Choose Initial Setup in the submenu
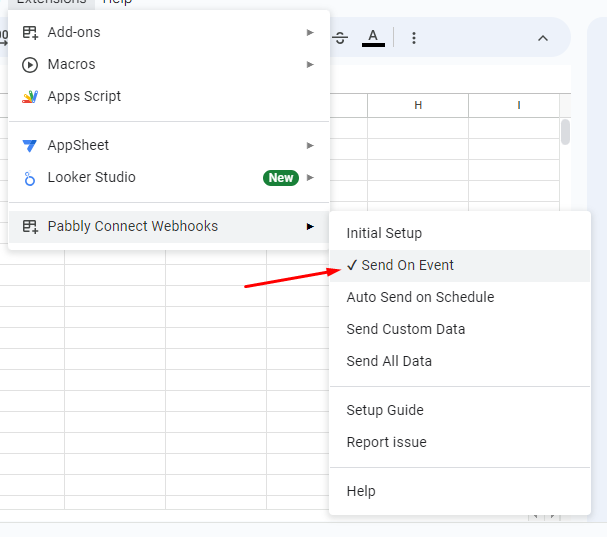Screen dimensions: 607x537 click(460, 233)
